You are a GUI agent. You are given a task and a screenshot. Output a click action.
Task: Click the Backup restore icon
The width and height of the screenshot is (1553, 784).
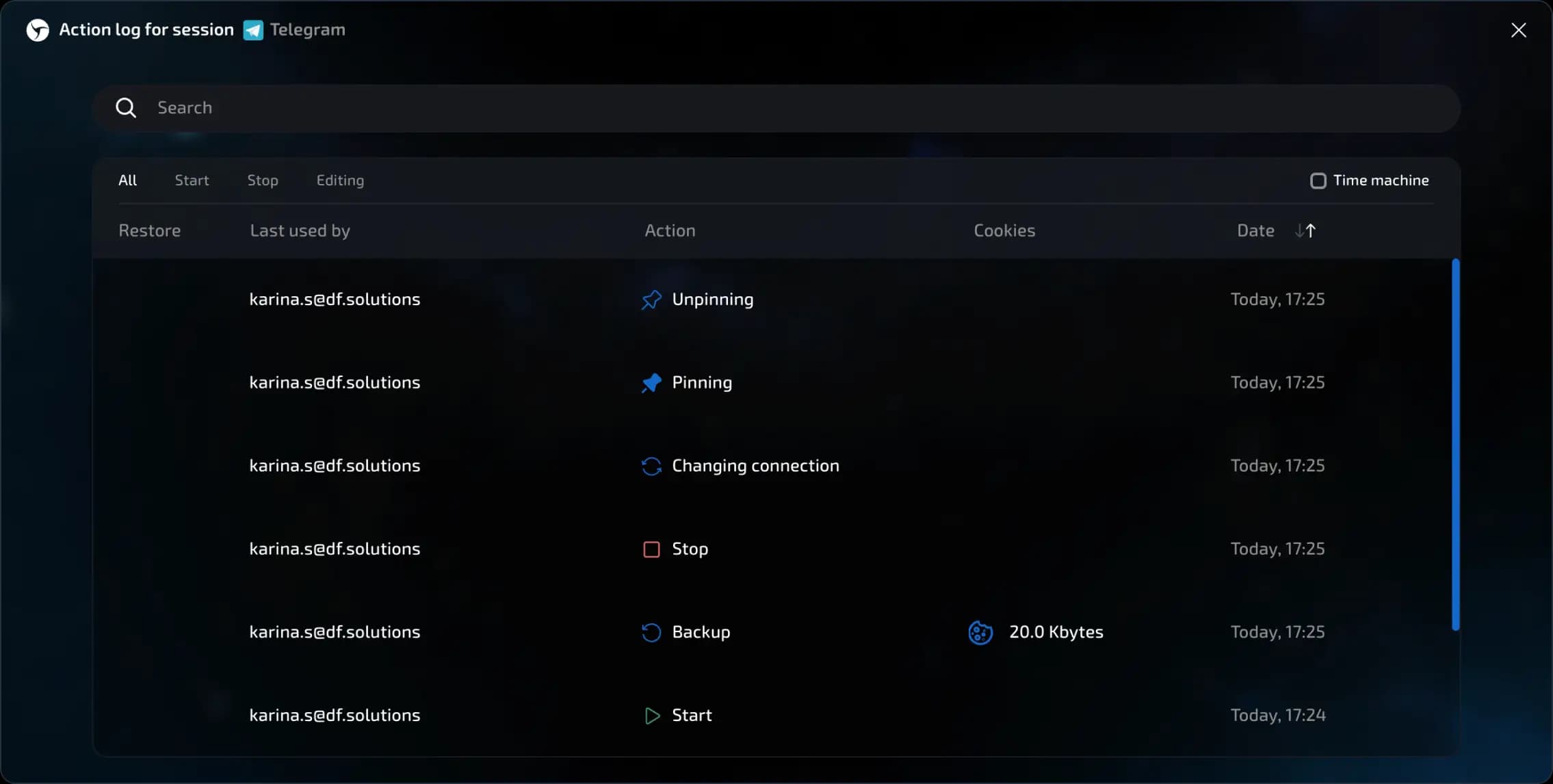651,632
